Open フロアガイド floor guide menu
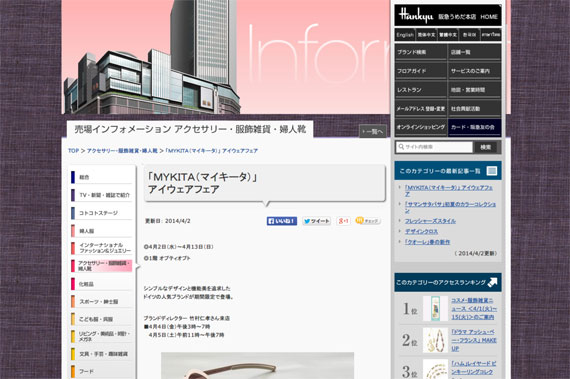The width and height of the screenshot is (570, 379). click(x=421, y=71)
